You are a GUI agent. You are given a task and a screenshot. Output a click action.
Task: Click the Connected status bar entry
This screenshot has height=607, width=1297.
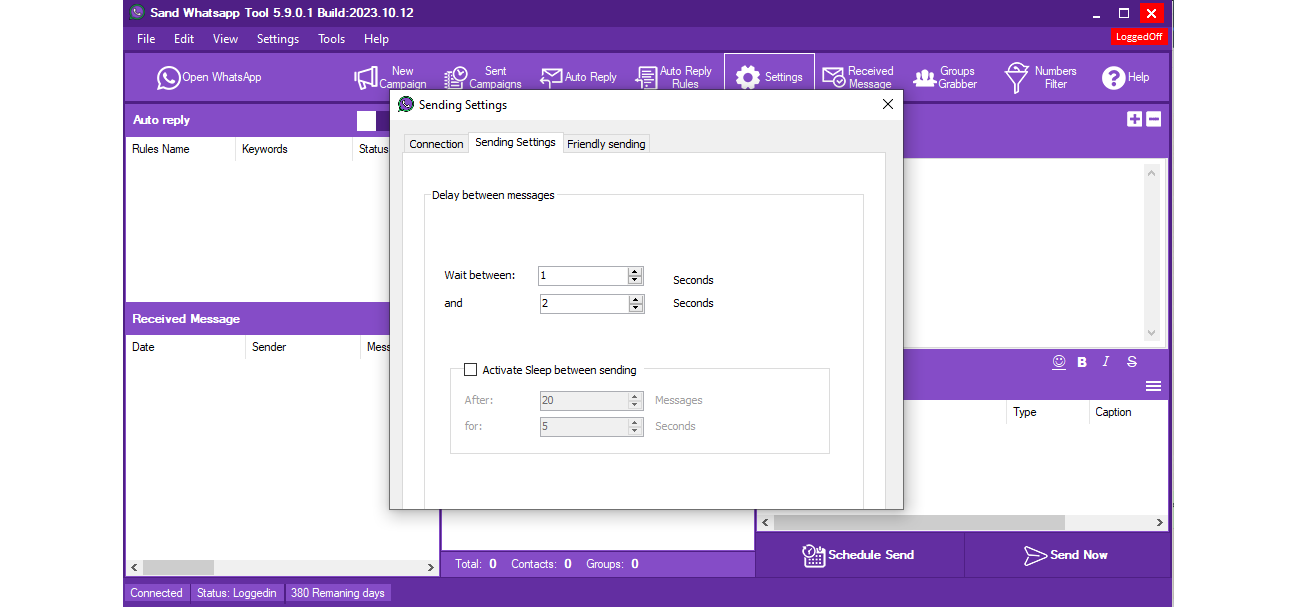point(157,593)
